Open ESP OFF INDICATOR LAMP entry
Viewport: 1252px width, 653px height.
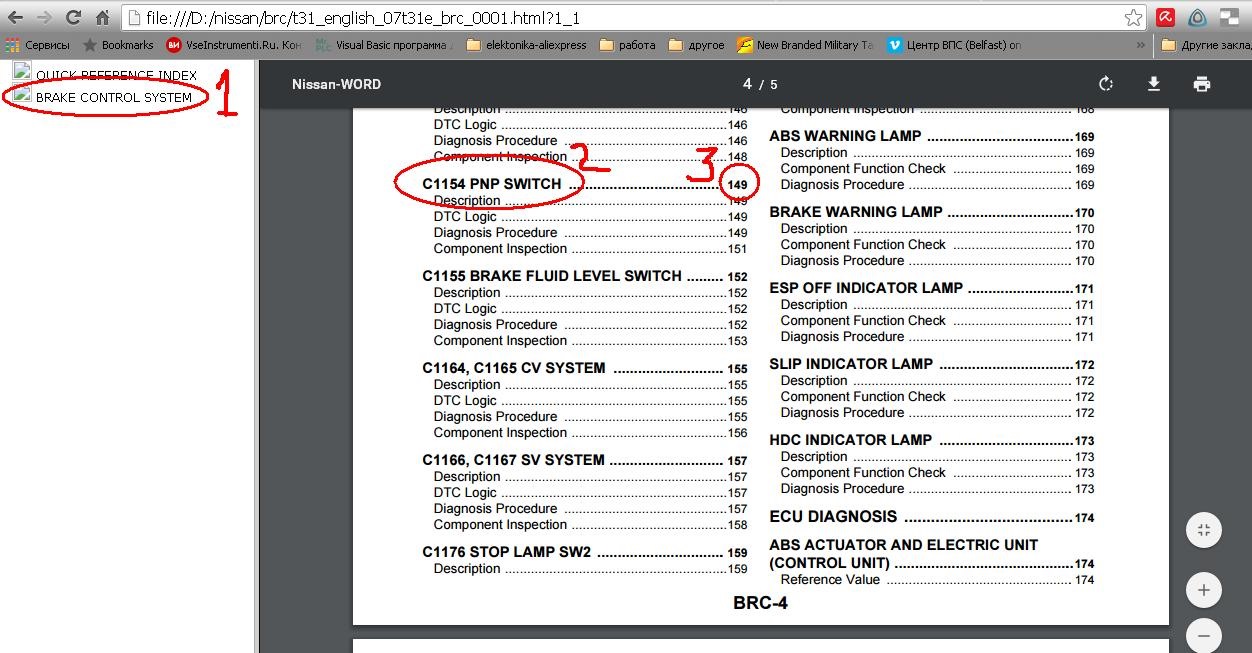pos(866,288)
